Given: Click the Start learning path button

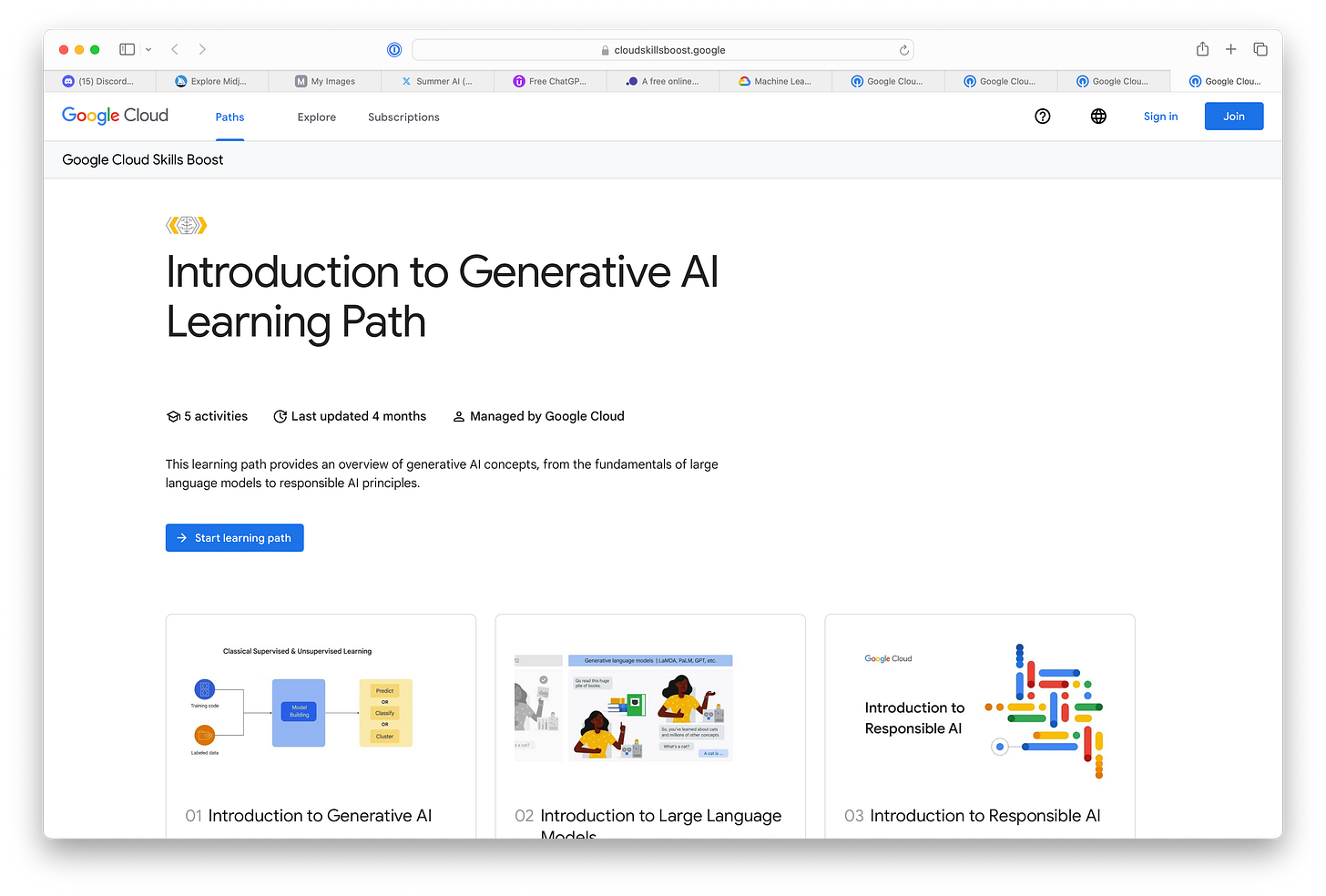Looking at the screenshot, I should click(234, 537).
